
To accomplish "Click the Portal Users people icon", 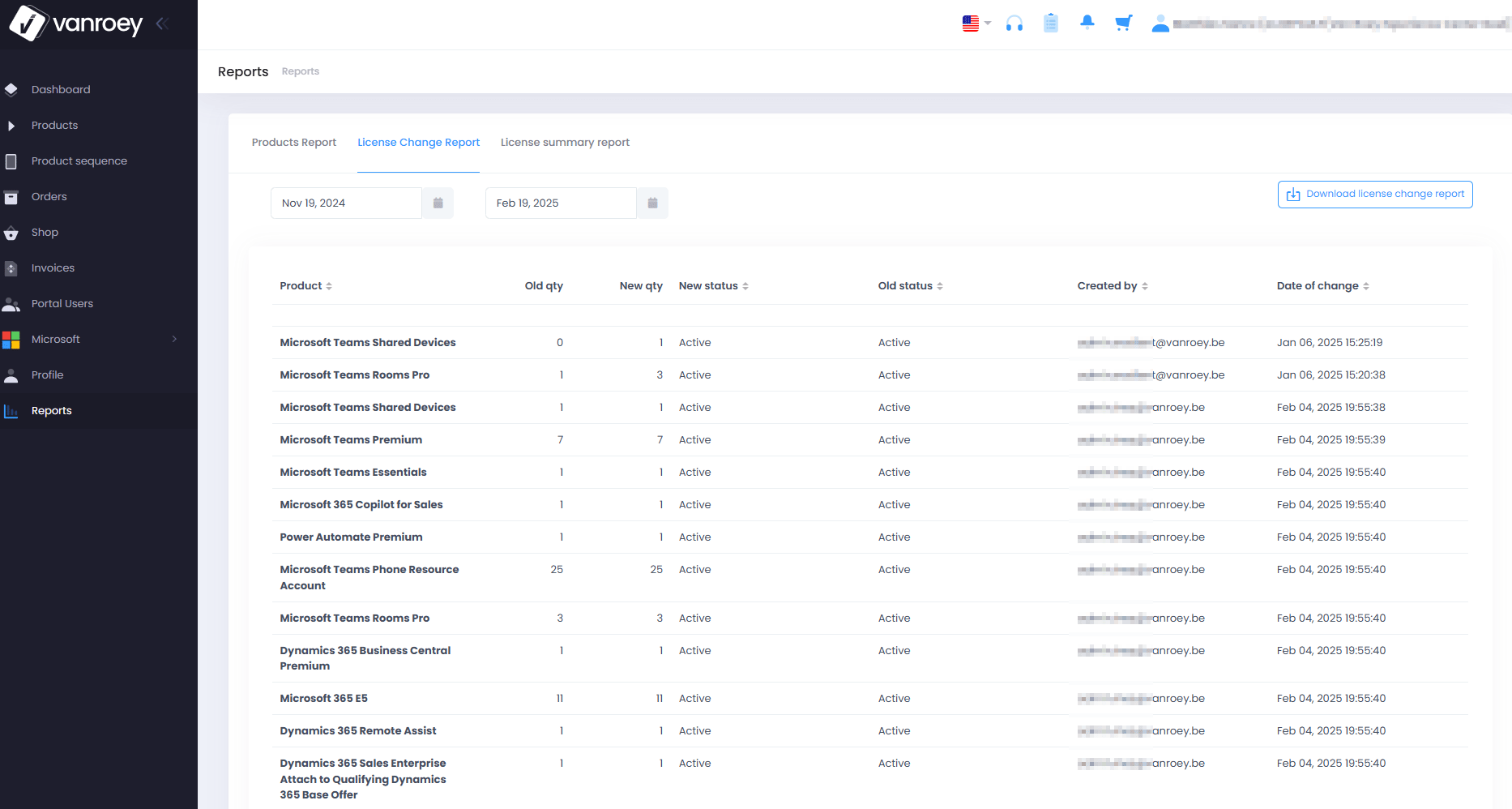I will click(11, 304).
